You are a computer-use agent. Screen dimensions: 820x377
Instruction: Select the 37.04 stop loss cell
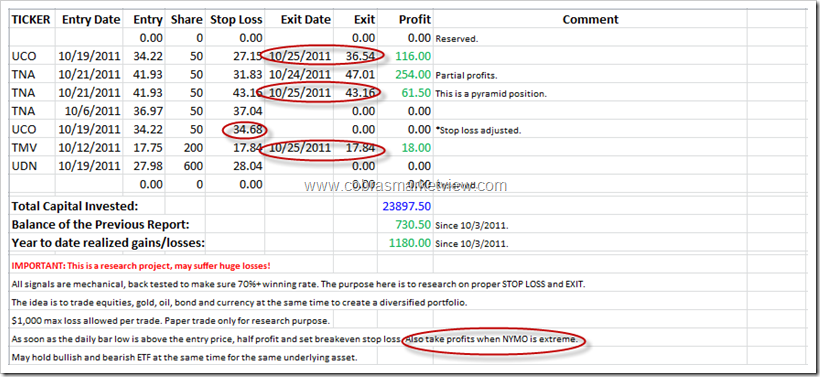[x=248, y=111]
